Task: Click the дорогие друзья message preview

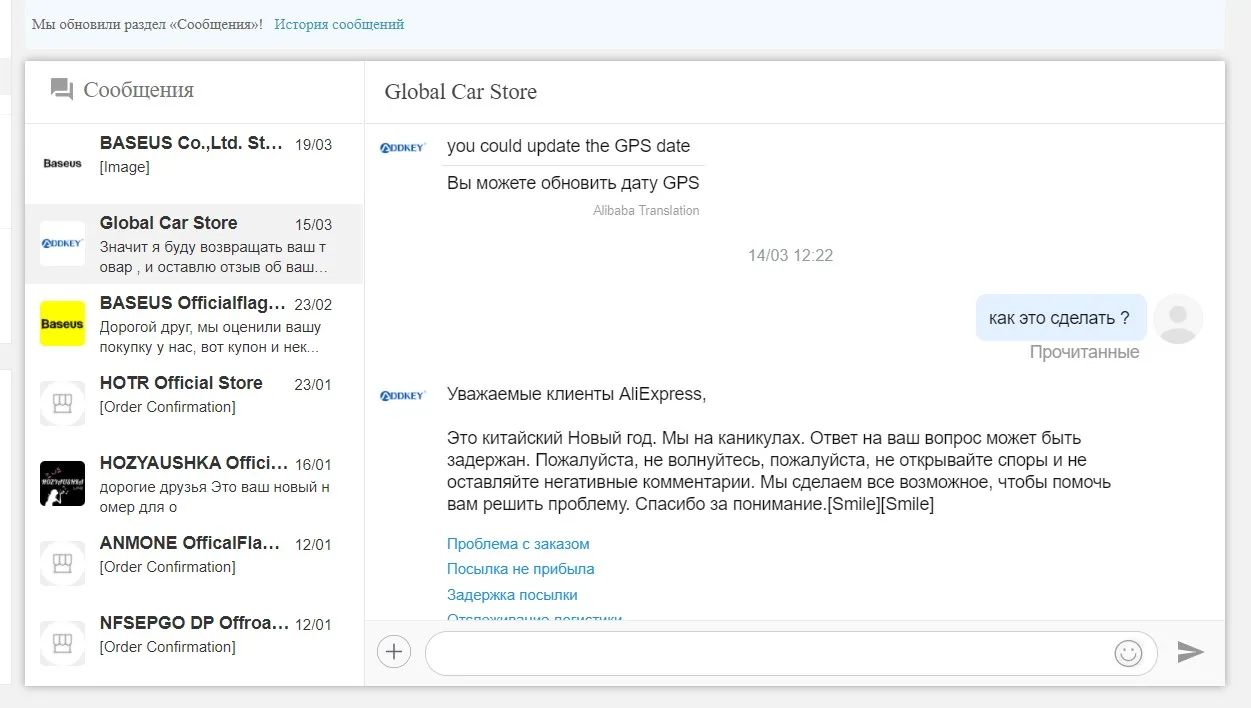Action: (x=215, y=497)
